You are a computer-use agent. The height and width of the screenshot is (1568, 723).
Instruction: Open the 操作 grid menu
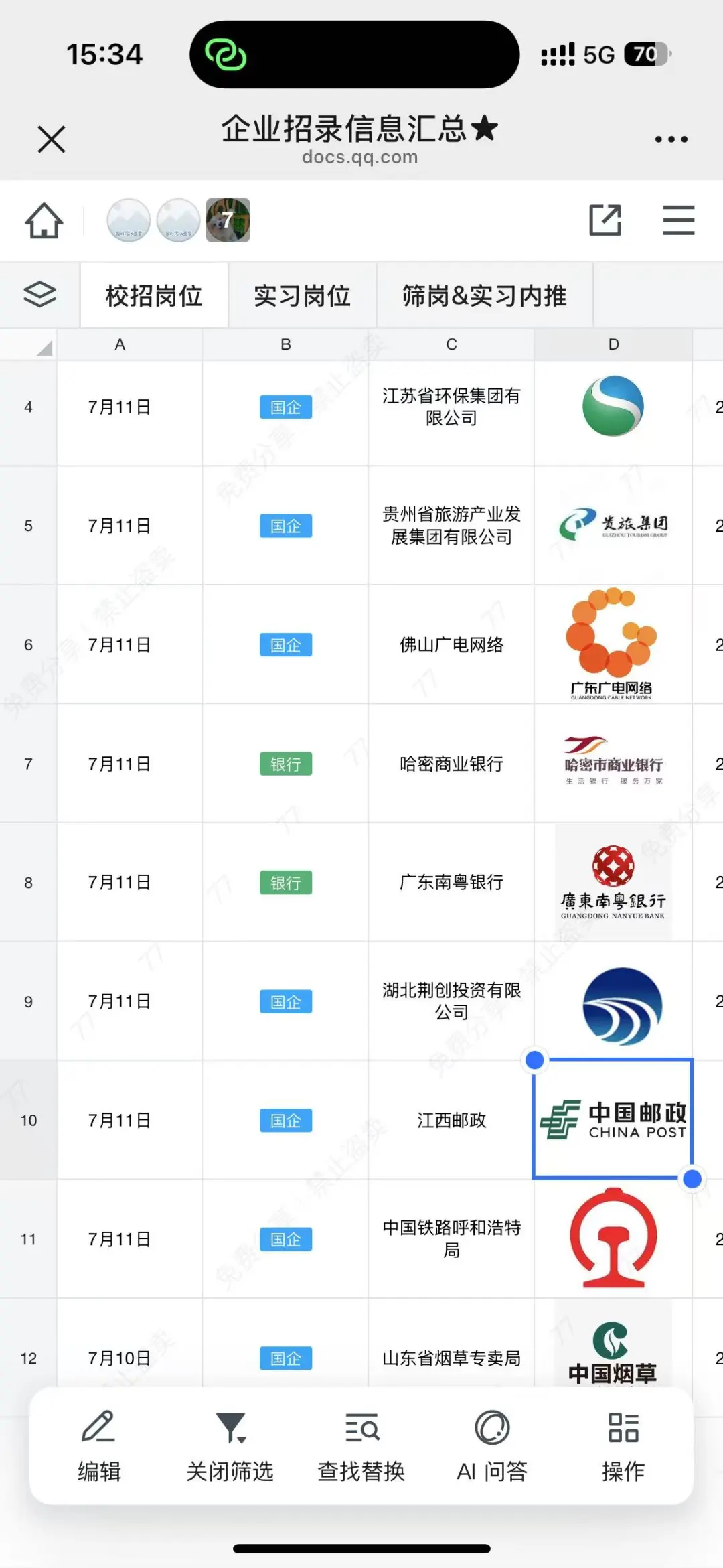tap(623, 1447)
